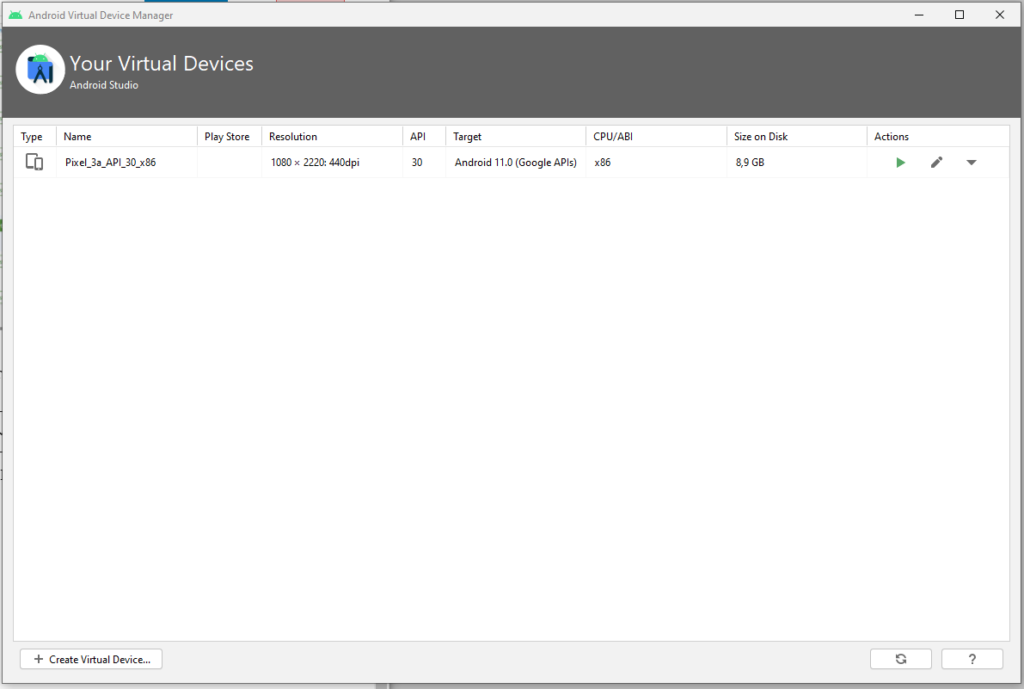Image resolution: width=1024 pixels, height=689 pixels.
Task: Edit the Pixel_3a AVD with pencil icon
Action: [936, 163]
